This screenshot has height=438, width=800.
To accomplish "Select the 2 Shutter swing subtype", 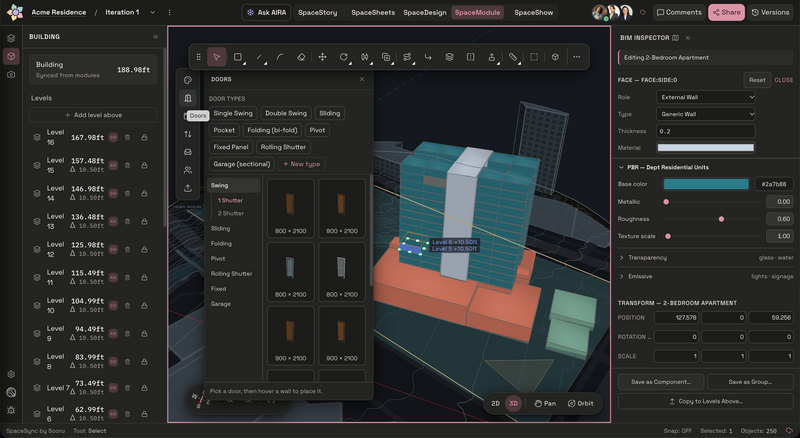I will coord(231,213).
